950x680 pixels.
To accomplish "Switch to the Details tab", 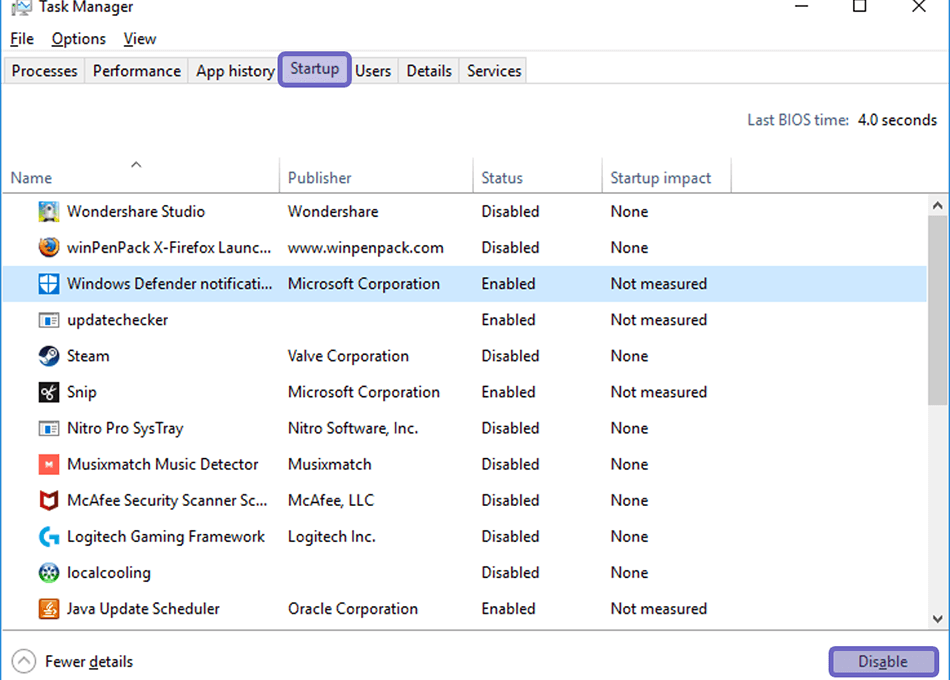I will click(x=429, y=71).
